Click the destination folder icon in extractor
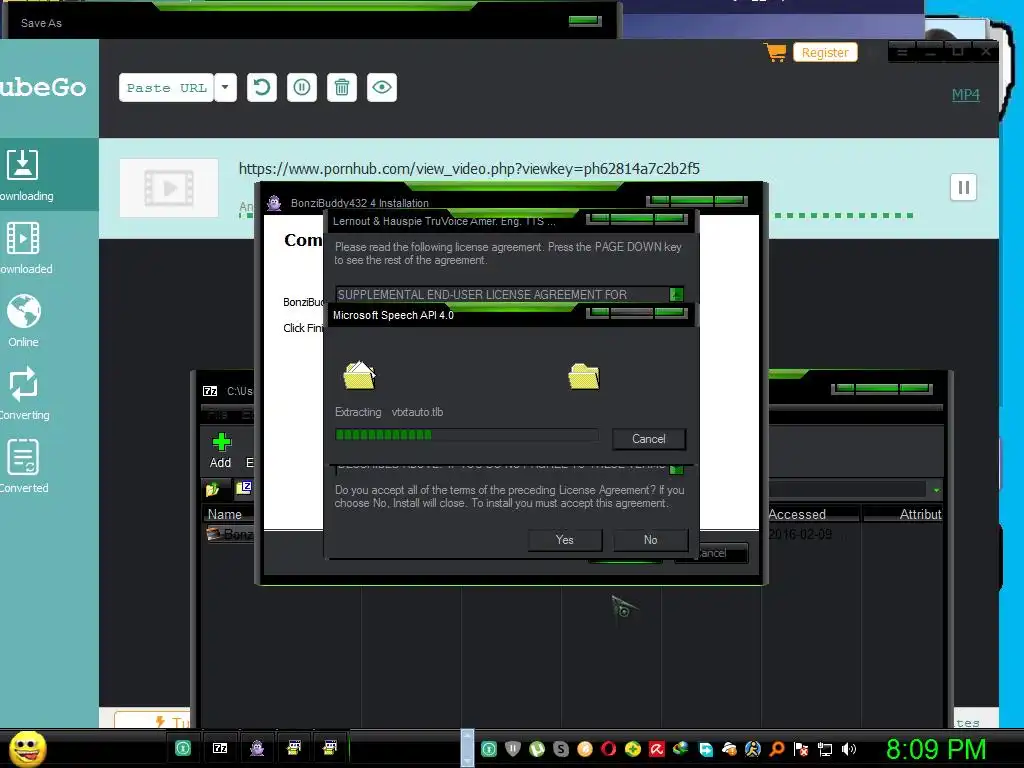The height and width of the screenshot is (768, 1024). [x=584, y=376]
